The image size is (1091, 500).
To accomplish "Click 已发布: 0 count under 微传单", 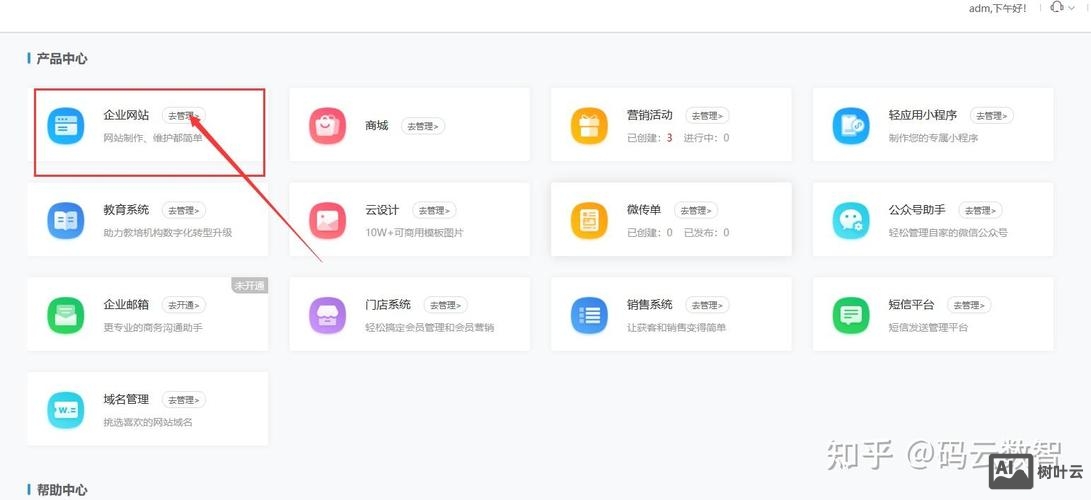I will click(x=706, y=232).
